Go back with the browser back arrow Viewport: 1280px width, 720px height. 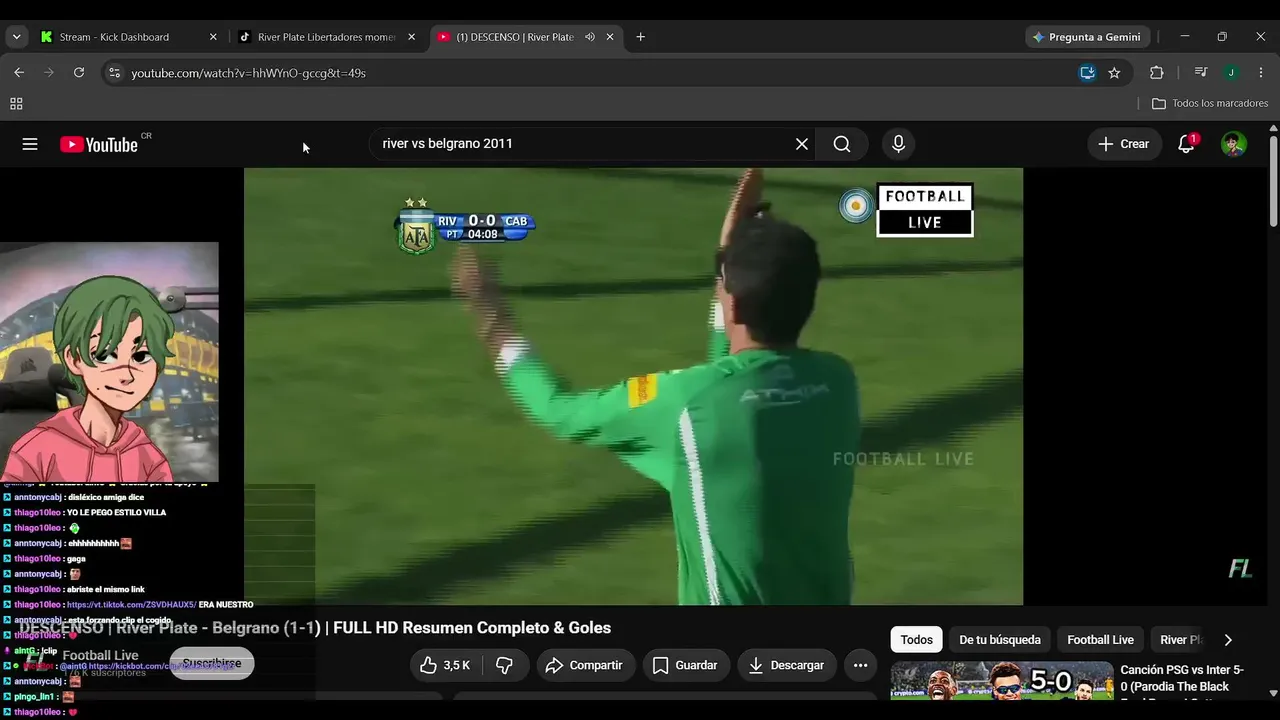point(19,73)
